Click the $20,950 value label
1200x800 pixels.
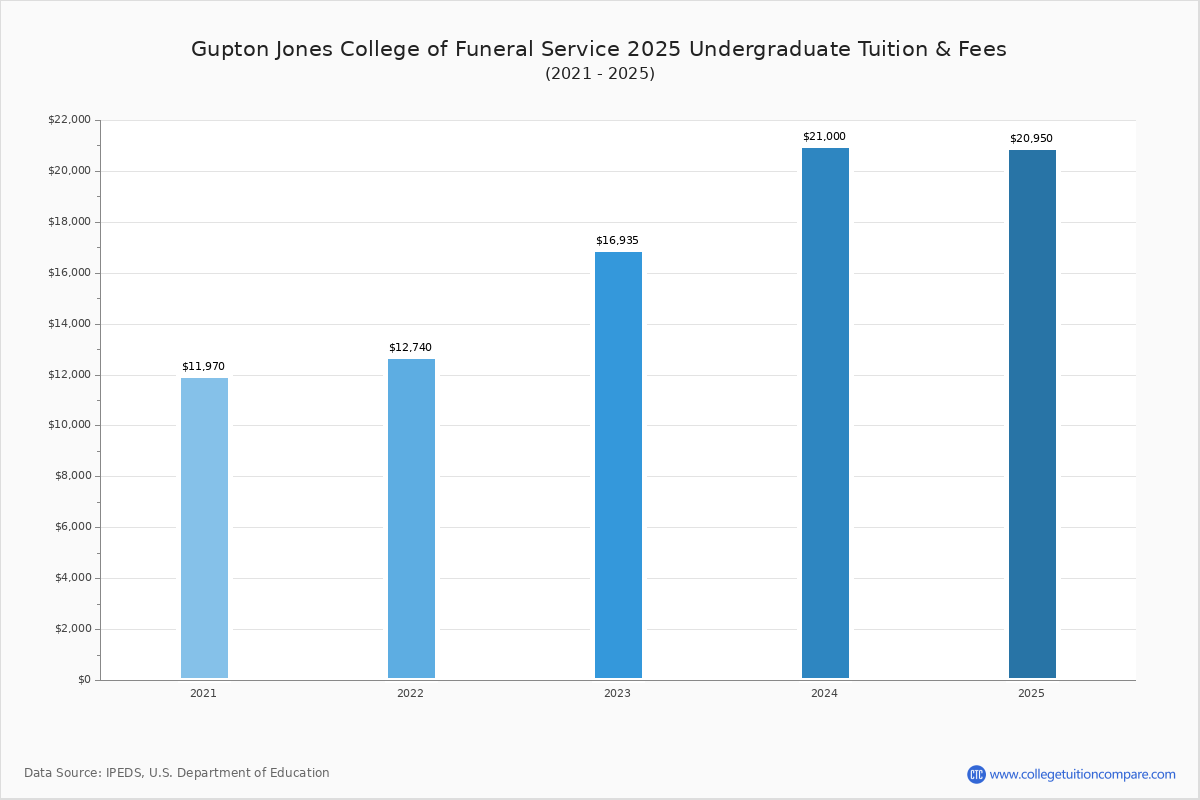coord(1031,138)
